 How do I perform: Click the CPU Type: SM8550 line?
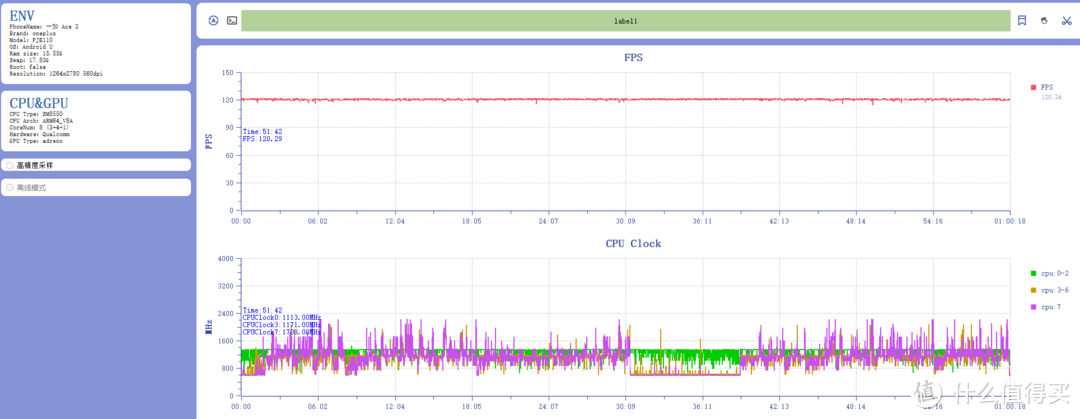click(36, 114)
